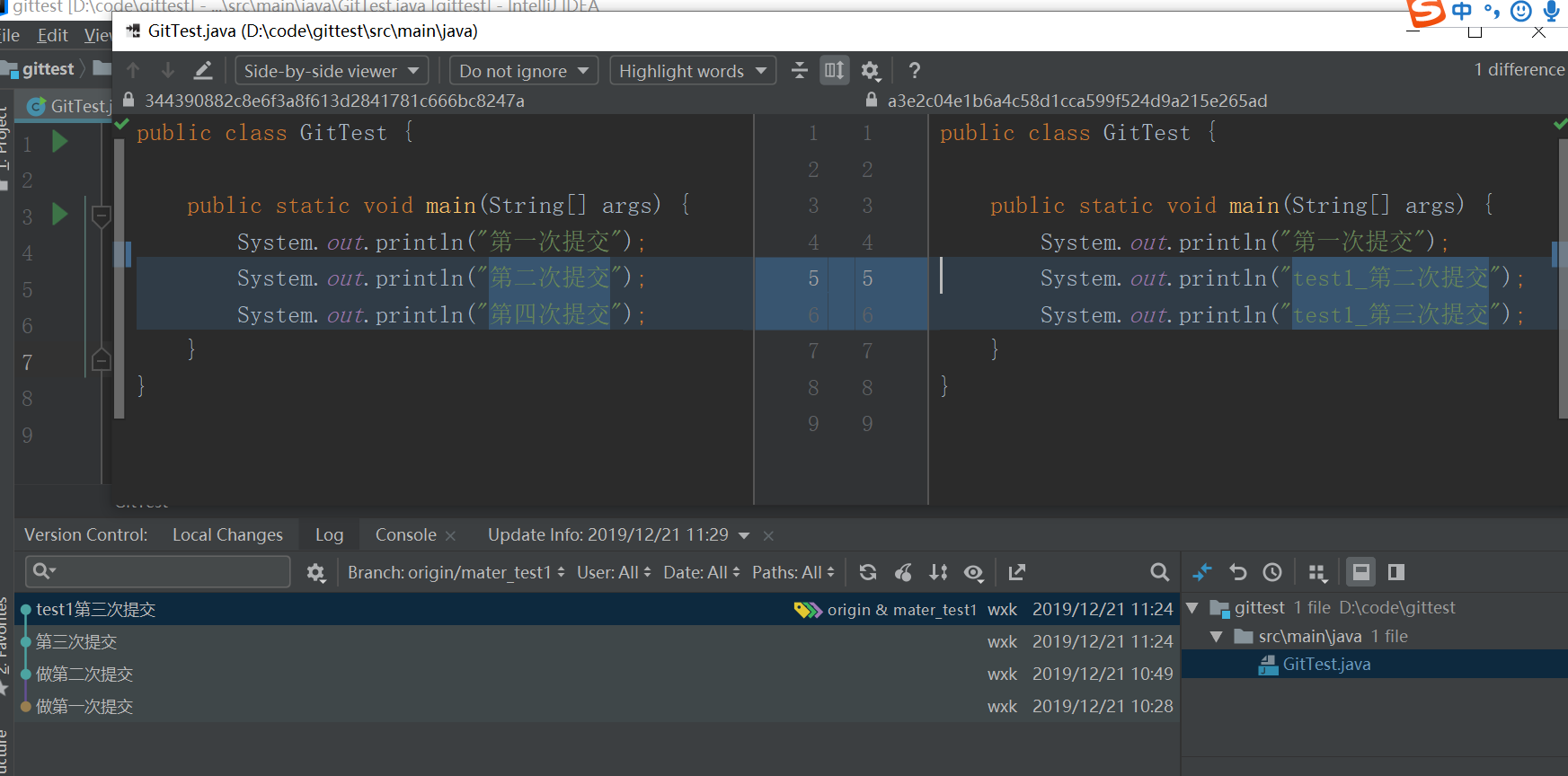Click the Cherry-pick icon

click(903, 572)
